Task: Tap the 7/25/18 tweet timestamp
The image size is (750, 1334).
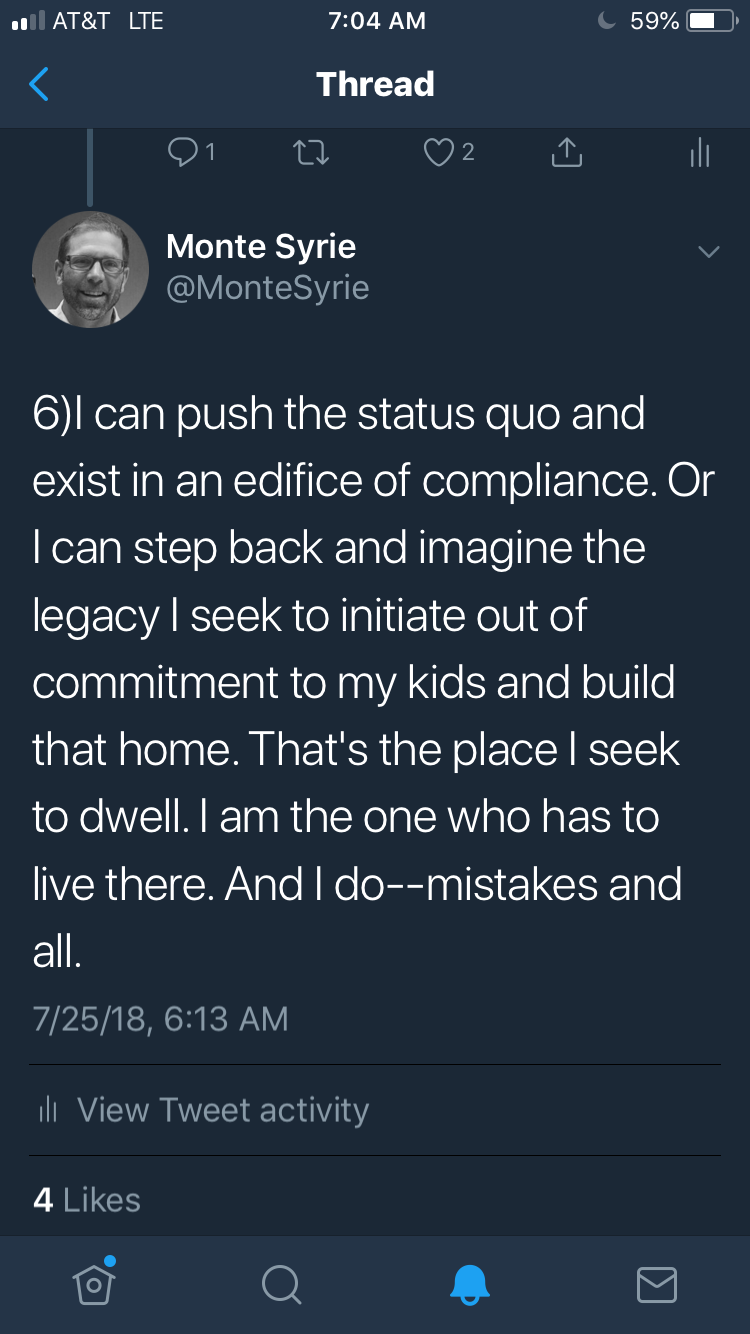Action: pyautogui.click(x=160, y=1018)
